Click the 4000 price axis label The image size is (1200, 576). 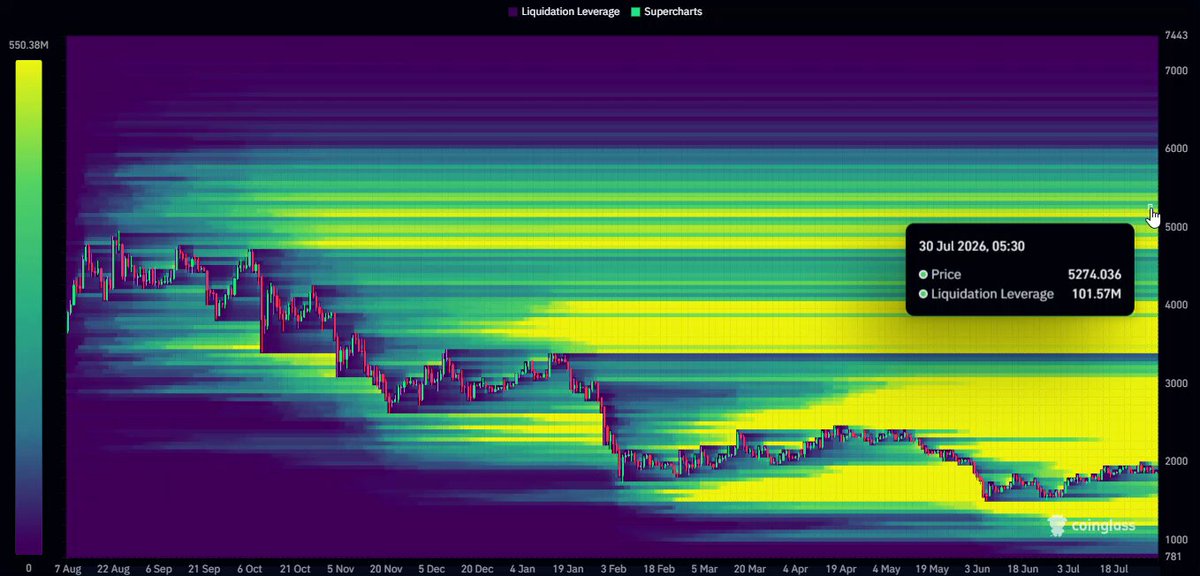pyautogui.click(x=1176, y=306)
